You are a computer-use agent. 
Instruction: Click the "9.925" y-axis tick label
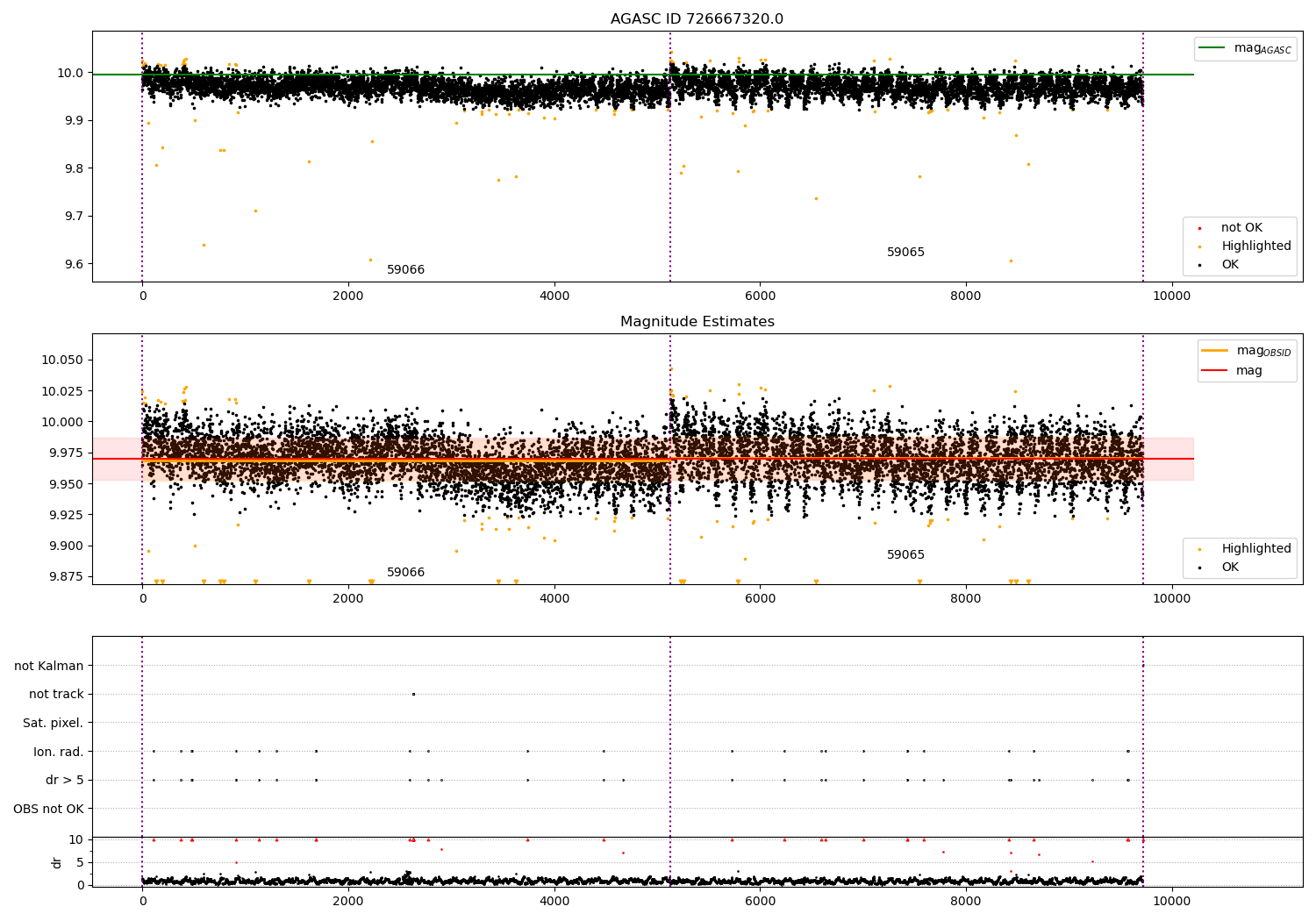click(66, 515)
